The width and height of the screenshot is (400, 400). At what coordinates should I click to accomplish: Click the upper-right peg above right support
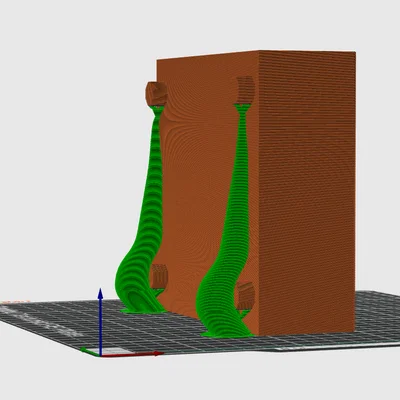click(246, 90)
